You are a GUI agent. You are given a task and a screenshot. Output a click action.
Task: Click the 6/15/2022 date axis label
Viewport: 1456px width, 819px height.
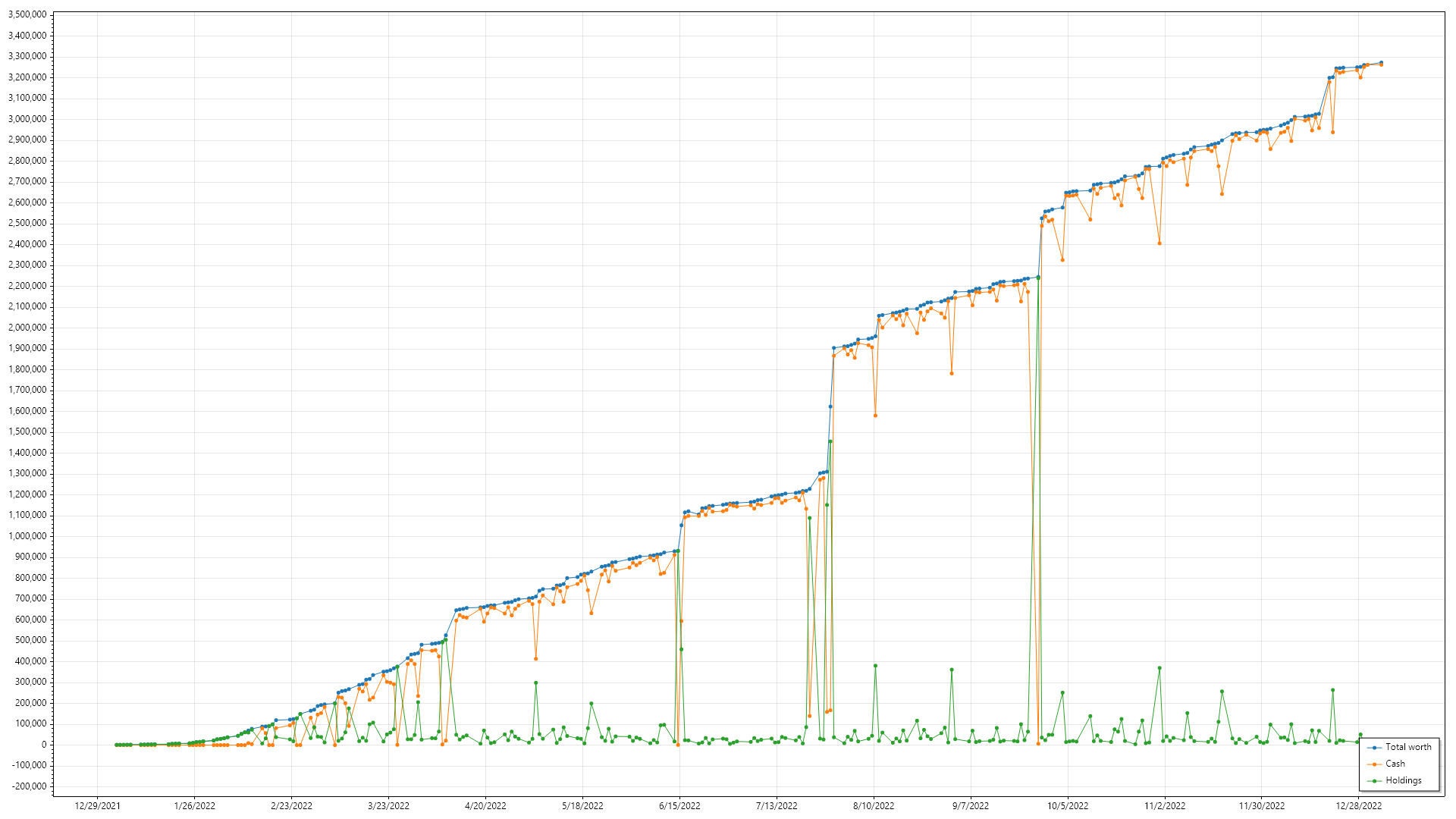click(679, 806)
